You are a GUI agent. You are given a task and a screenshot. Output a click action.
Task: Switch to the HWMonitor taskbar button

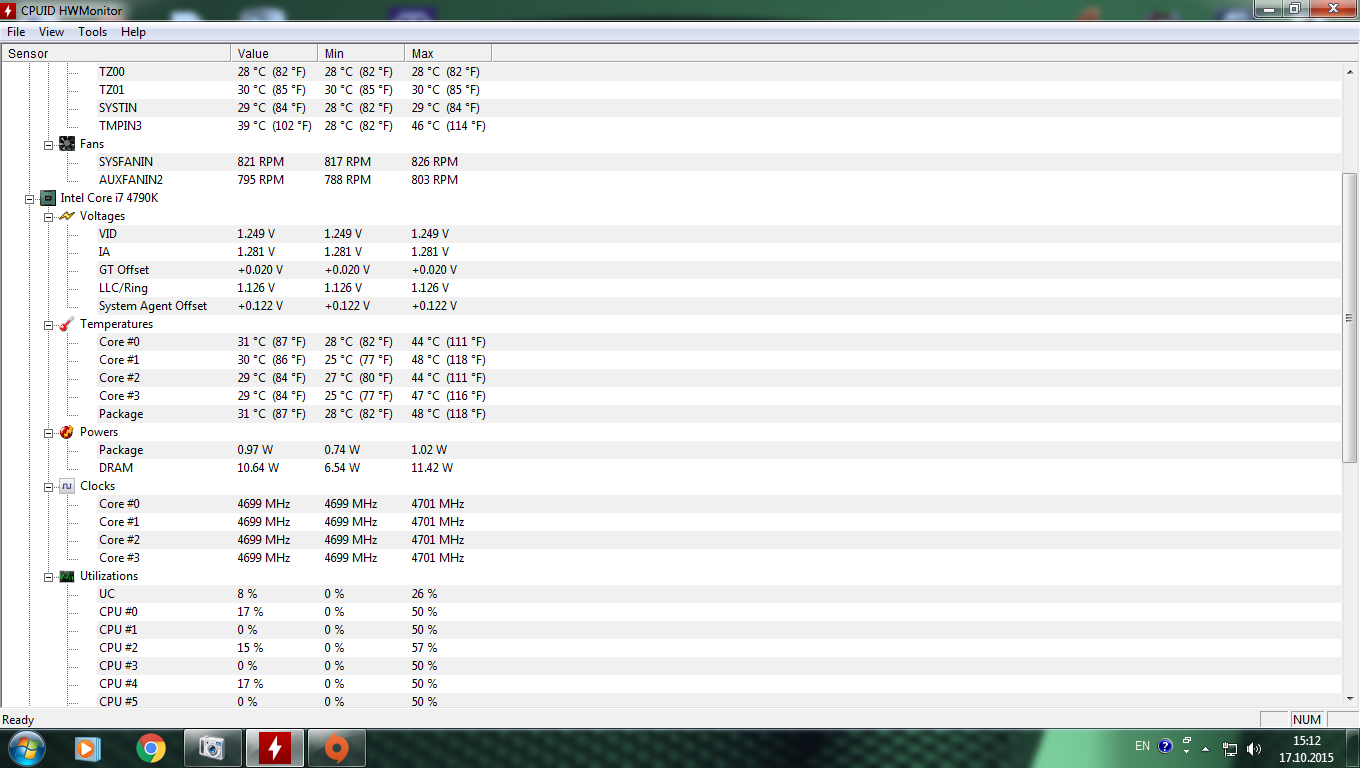click(275, 748)
